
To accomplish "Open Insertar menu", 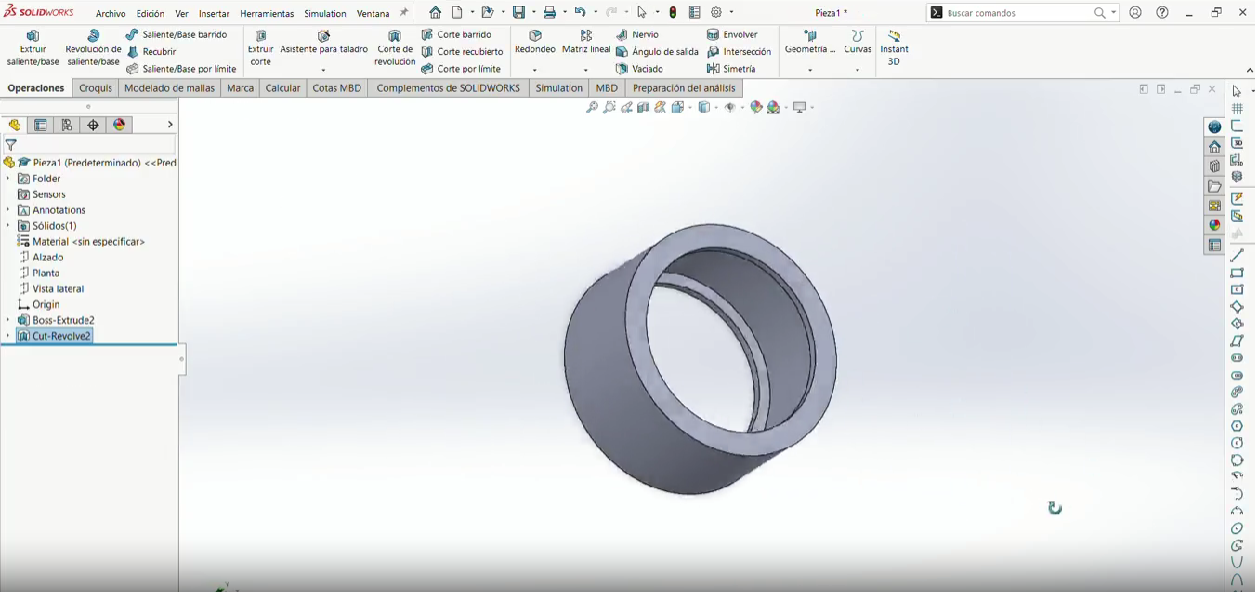I will tap(214, 14).
